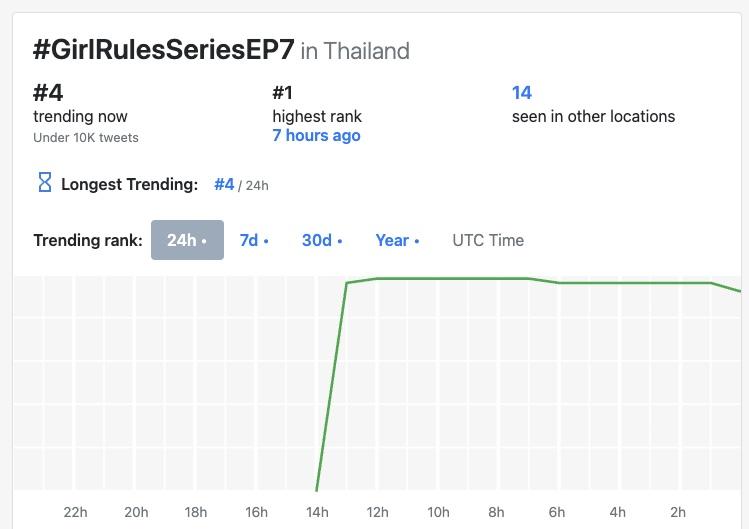Click the 12h mark on chart axis
The height and width of the screenshot is (529, 749).
point(377,512)
